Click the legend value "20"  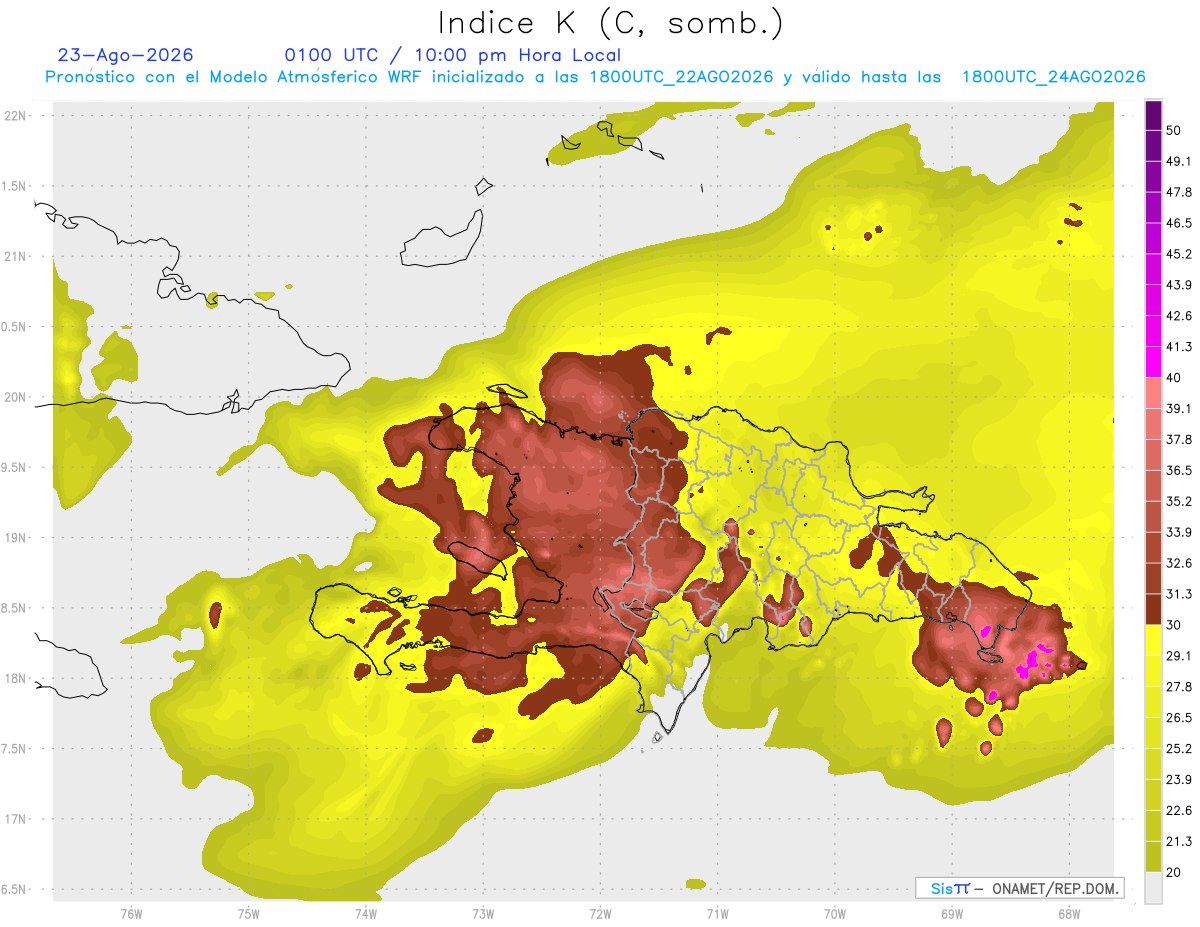coord(1174,873)
